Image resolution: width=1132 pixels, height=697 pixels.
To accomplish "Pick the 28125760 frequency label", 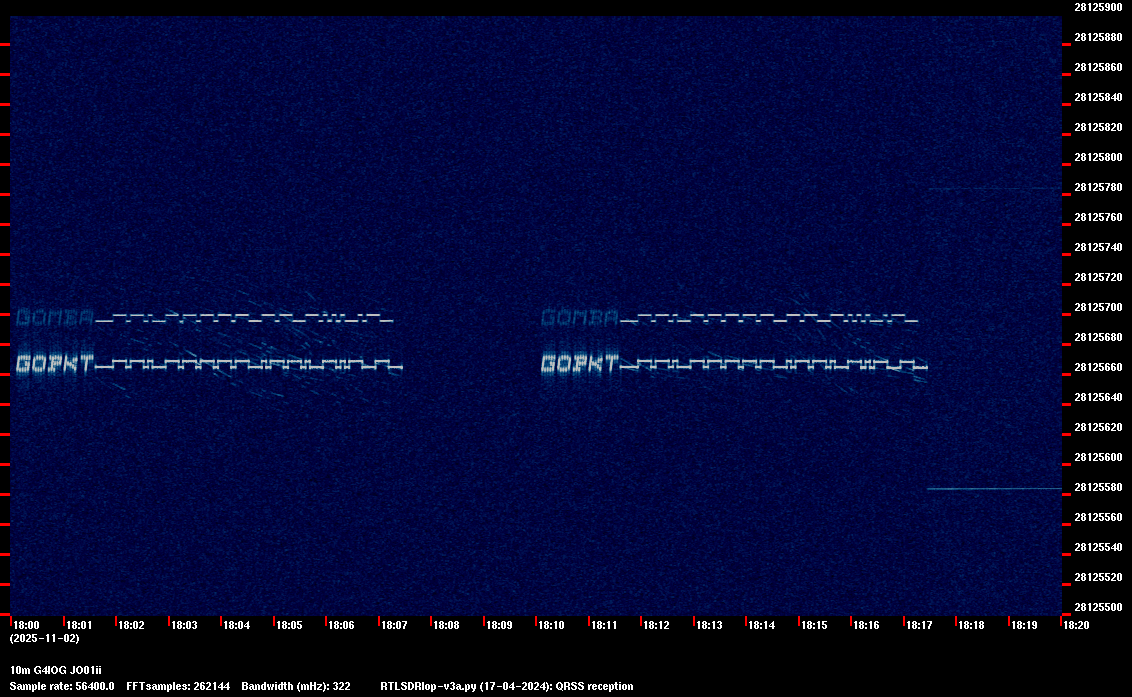I will 1098,217.
